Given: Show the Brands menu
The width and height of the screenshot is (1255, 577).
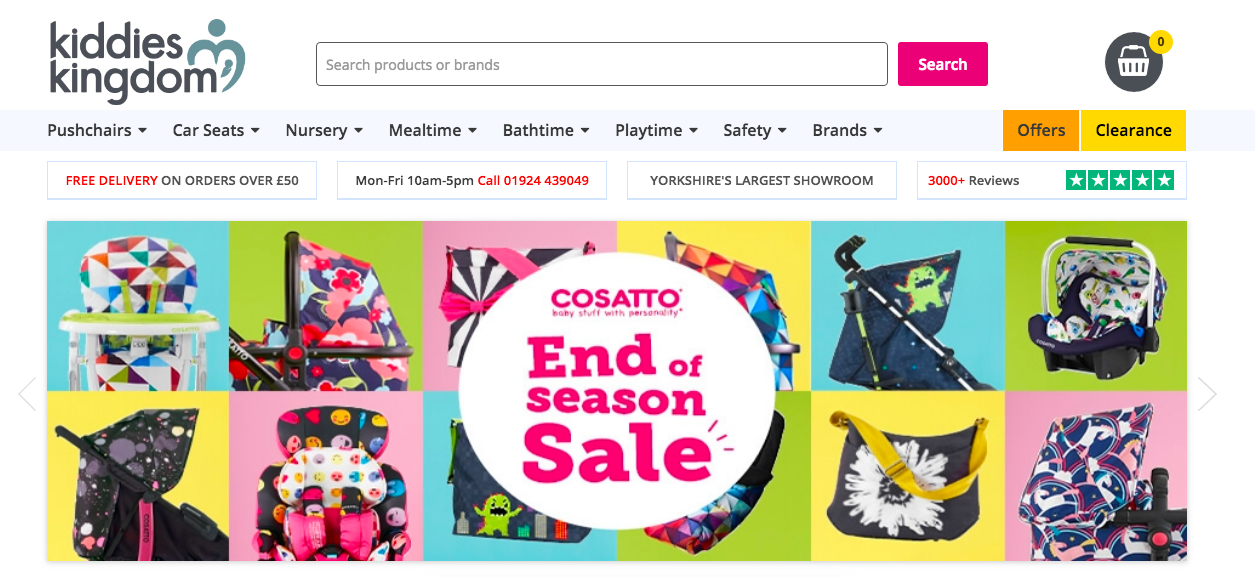Looking at the screenshot, I should point(847,130).
